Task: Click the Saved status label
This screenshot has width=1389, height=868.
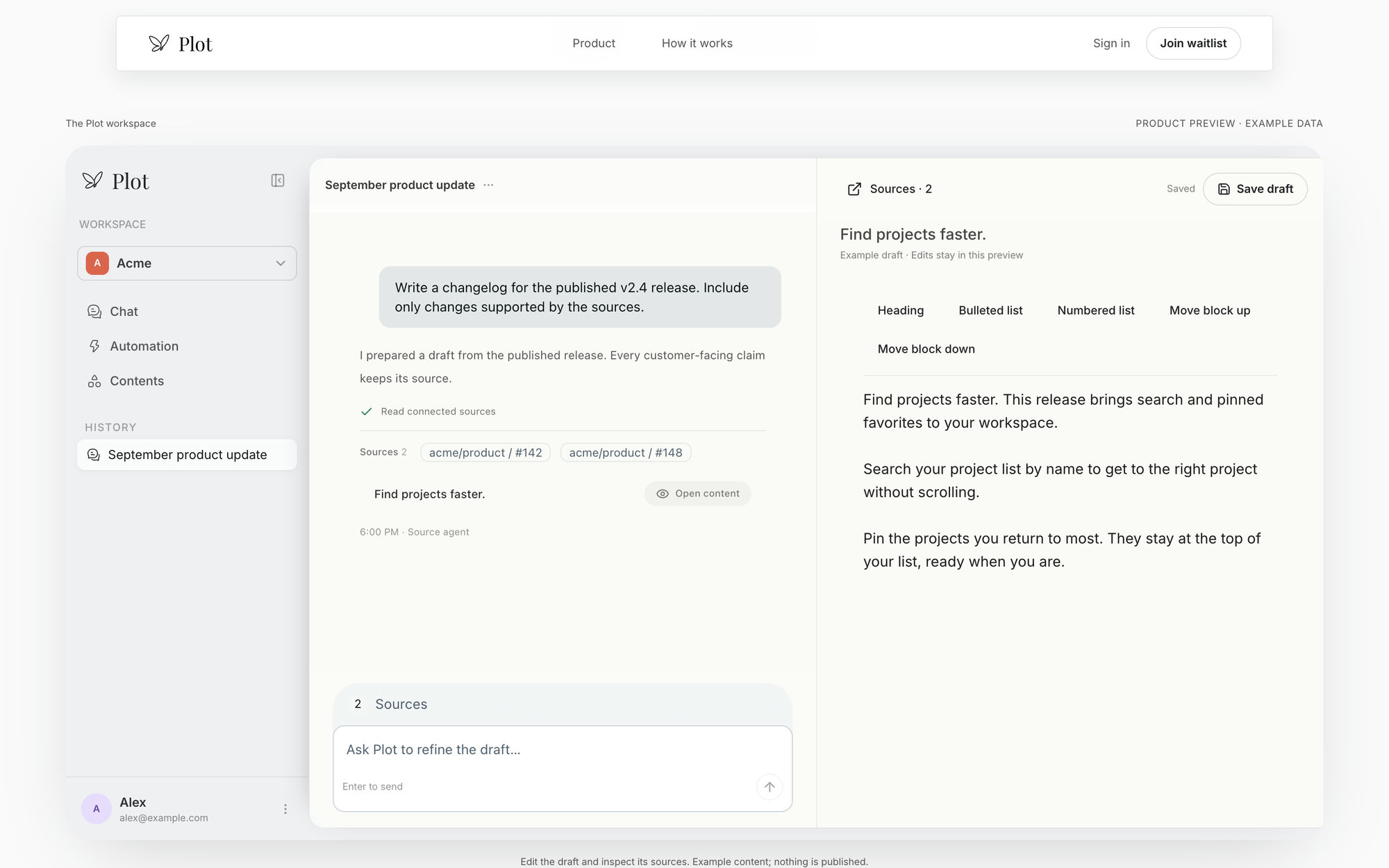Action: (x=1181, y=189)
